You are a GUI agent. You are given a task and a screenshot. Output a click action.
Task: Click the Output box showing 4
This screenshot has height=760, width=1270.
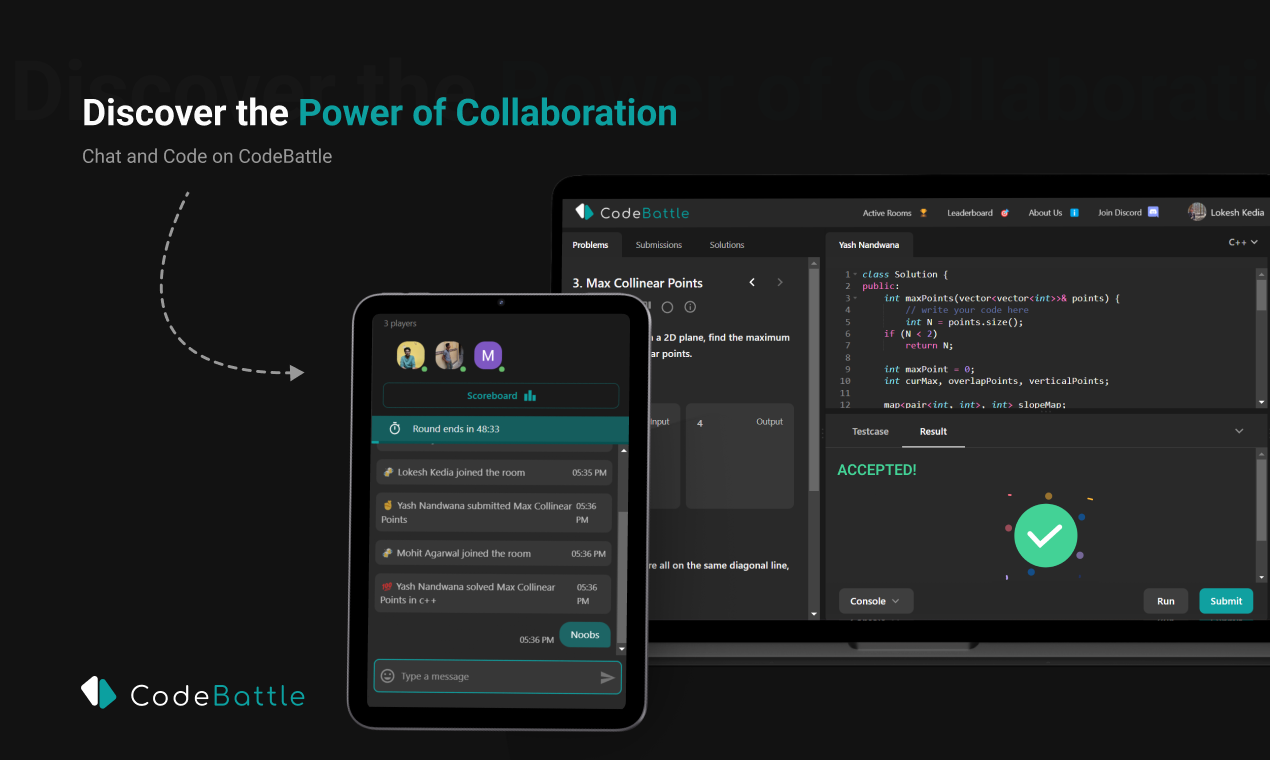click(740, 455)
